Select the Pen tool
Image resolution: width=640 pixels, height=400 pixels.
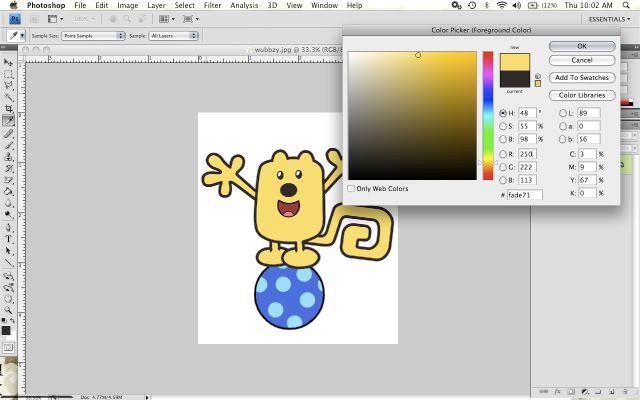(x=8, y=227)
